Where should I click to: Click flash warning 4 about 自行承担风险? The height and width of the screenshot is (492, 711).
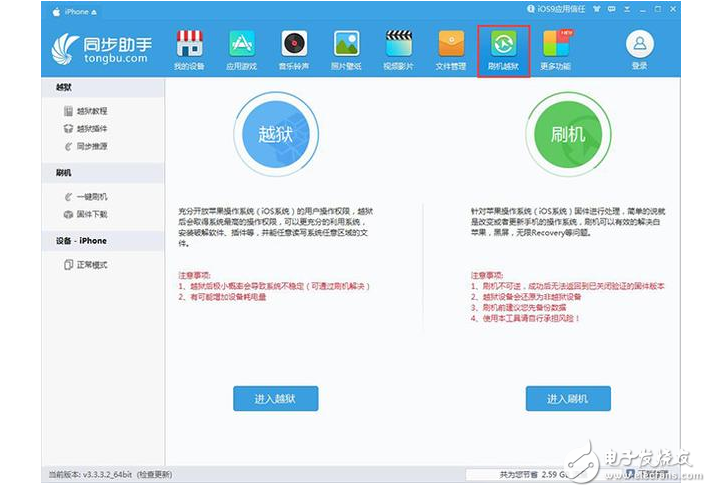click(525, 319)
